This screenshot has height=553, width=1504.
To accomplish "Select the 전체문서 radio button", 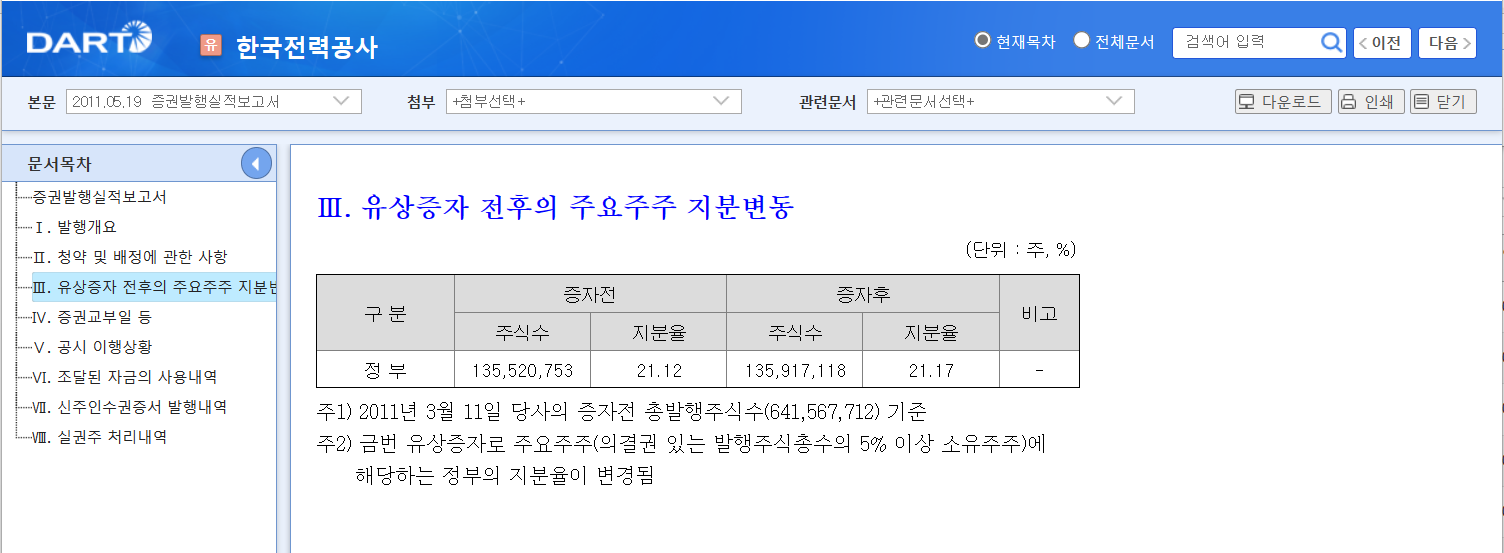I will (x=1081, y=41).
